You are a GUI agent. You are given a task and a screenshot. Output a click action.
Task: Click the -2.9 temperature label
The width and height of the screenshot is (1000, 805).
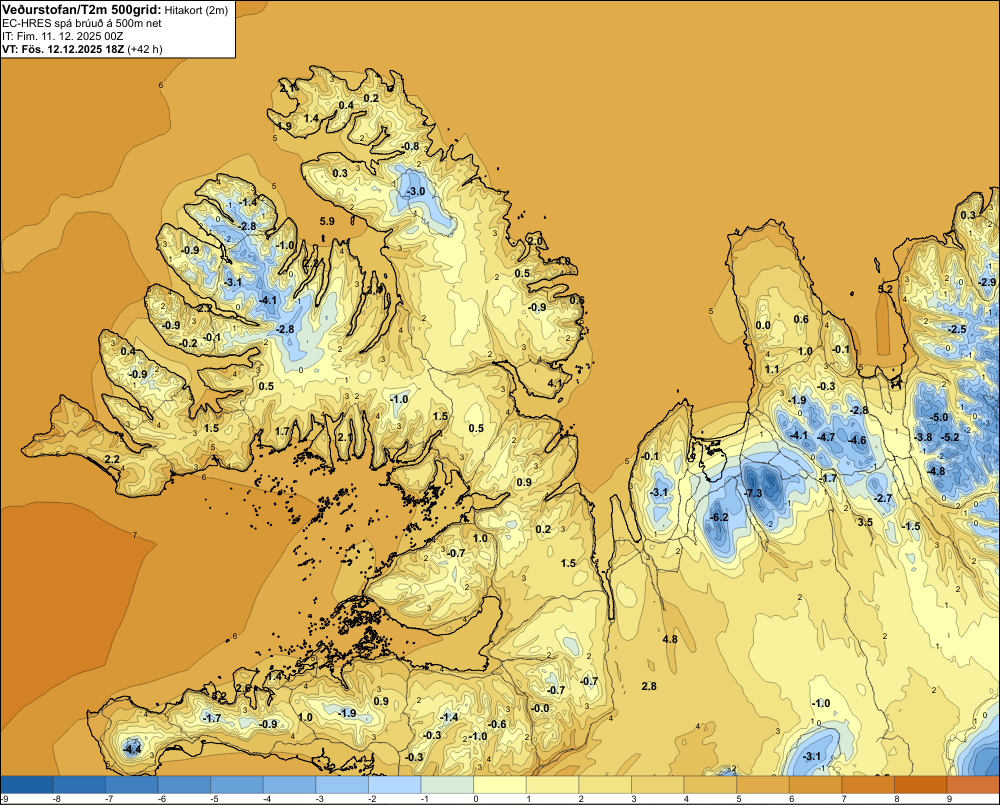coord(987,282)
